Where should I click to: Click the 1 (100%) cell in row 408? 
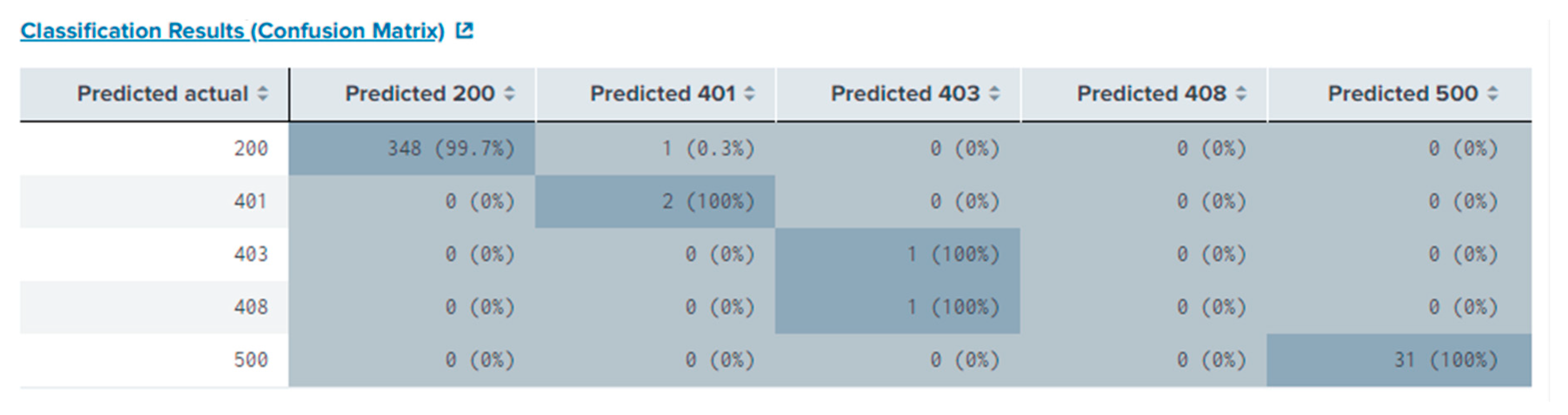pyautogui.click(x=953, y=307)
